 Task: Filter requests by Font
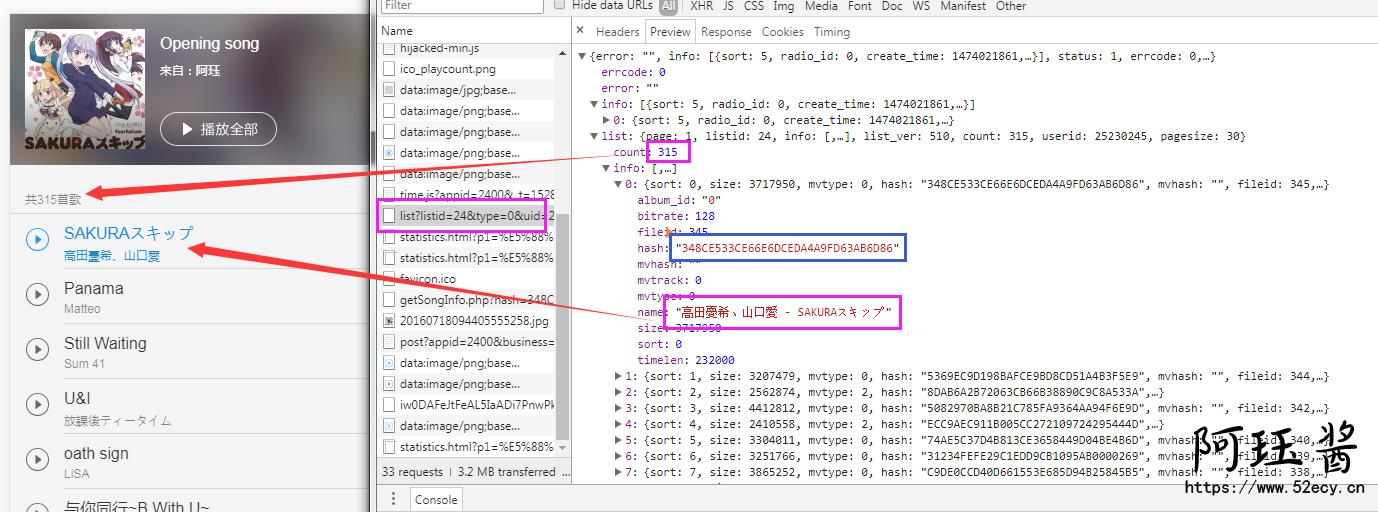click(860, 6)
